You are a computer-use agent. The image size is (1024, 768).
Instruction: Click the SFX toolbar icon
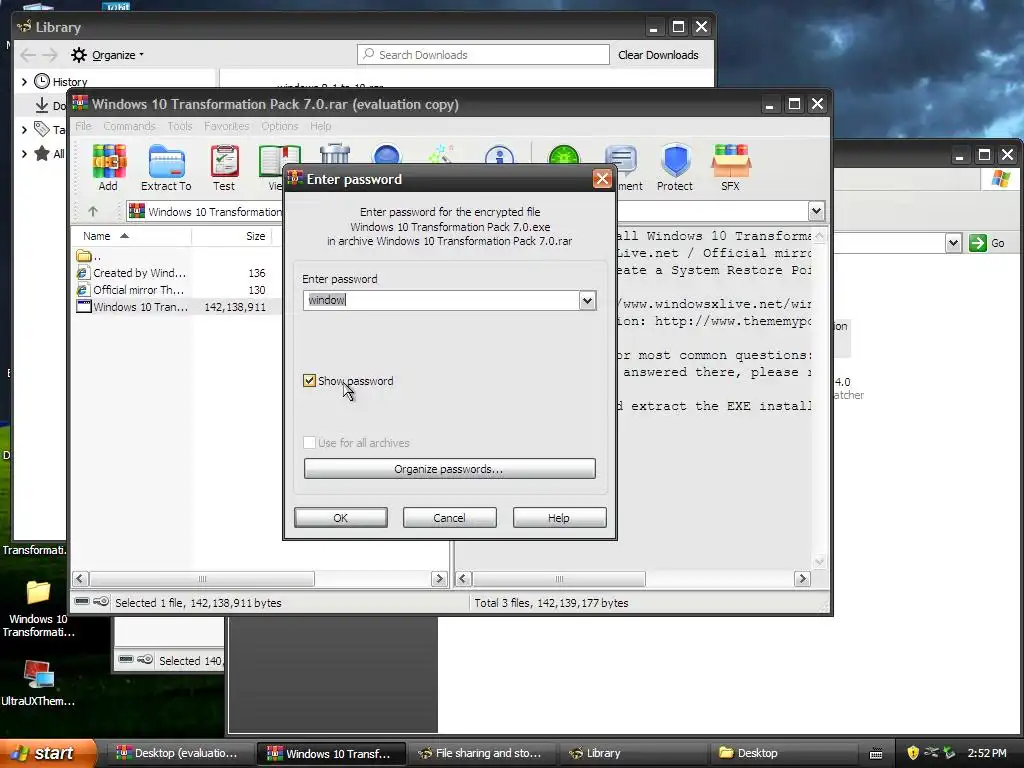pyautogui.click(x=731, y=161)
